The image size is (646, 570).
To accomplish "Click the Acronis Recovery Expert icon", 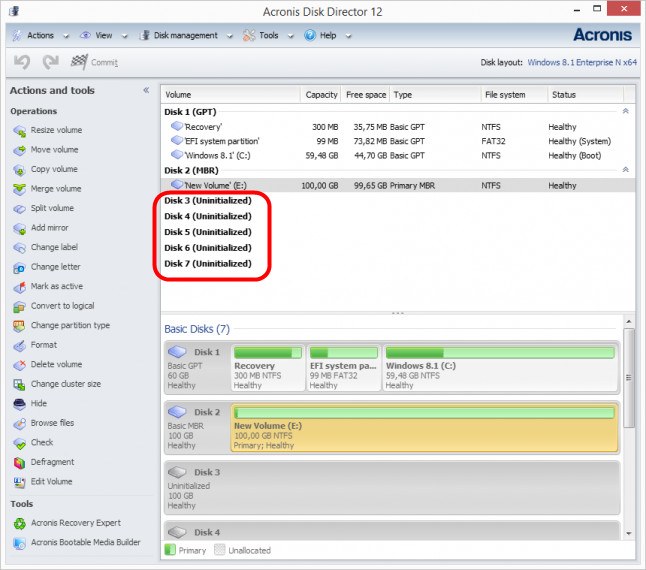I will click(19, 523).
